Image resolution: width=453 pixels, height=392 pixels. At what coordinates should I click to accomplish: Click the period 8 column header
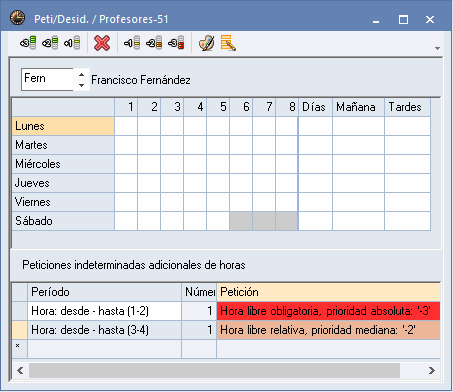pos(287,107)
